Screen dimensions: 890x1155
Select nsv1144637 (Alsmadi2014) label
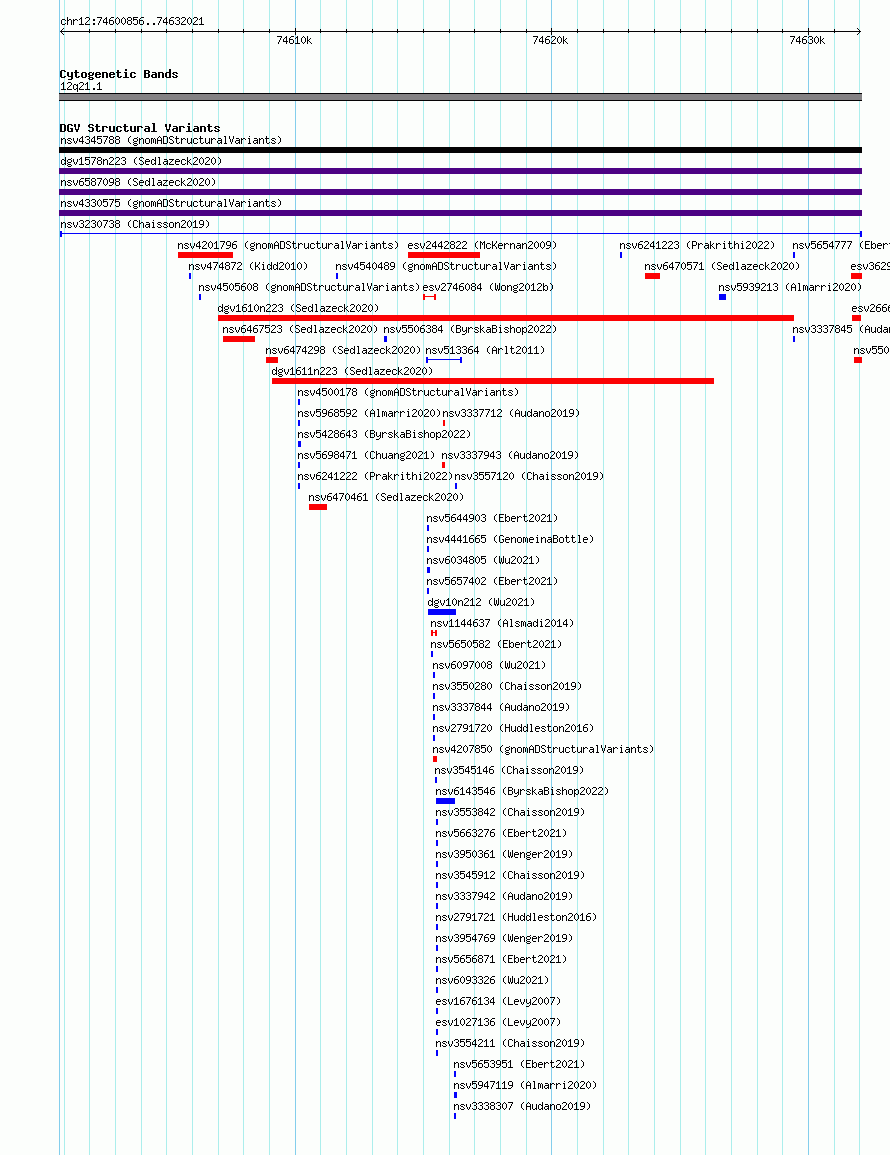tap(502, 623)
